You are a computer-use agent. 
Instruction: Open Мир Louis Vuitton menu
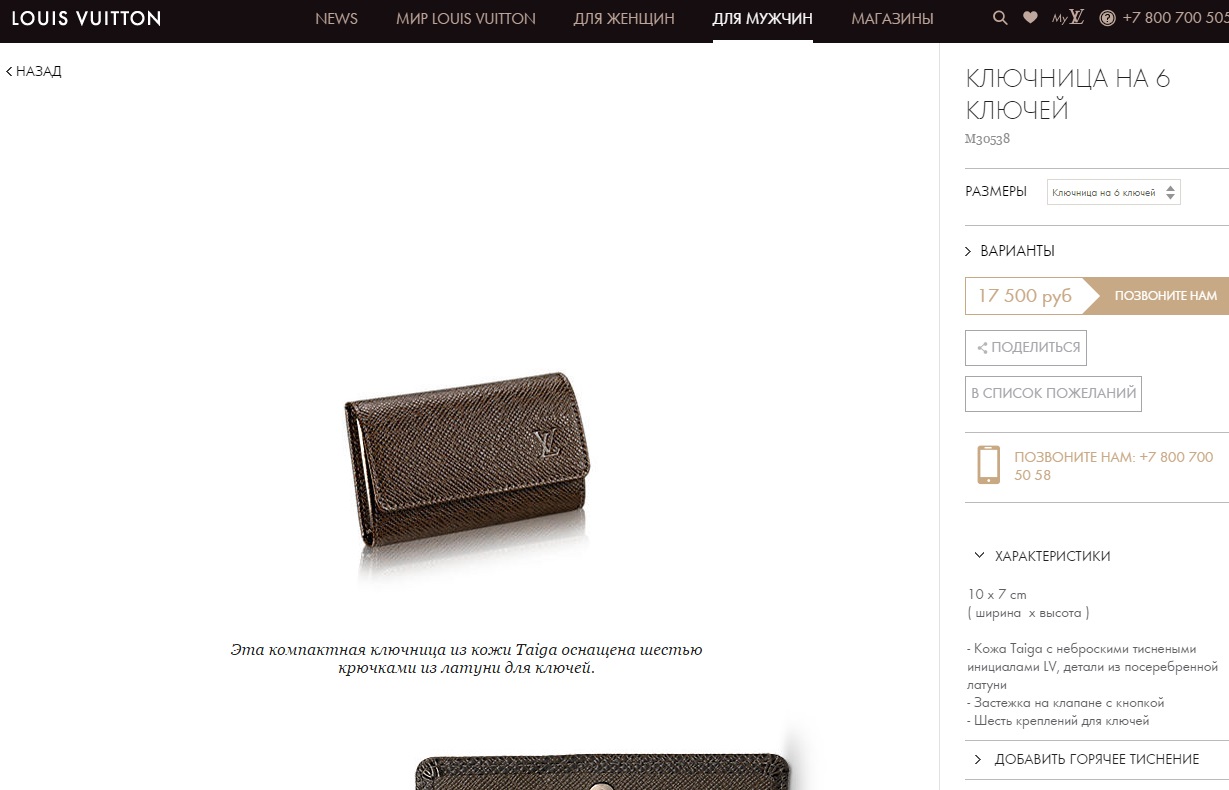466,18
